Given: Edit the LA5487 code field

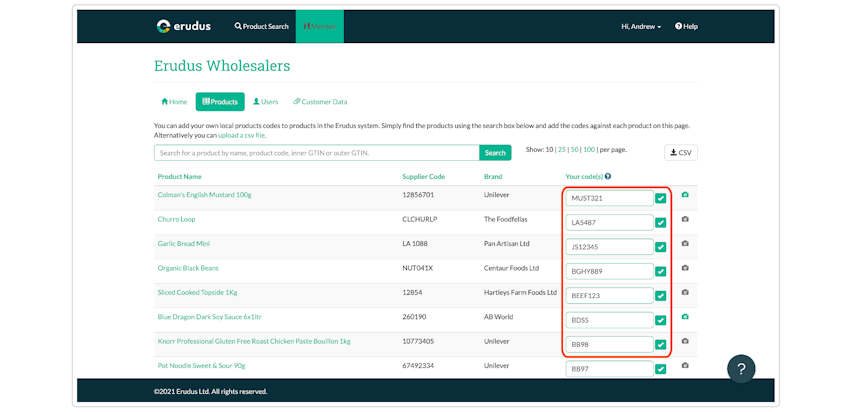Looking at the screenshot, I should pyautogui.click(x=610, y=223).
